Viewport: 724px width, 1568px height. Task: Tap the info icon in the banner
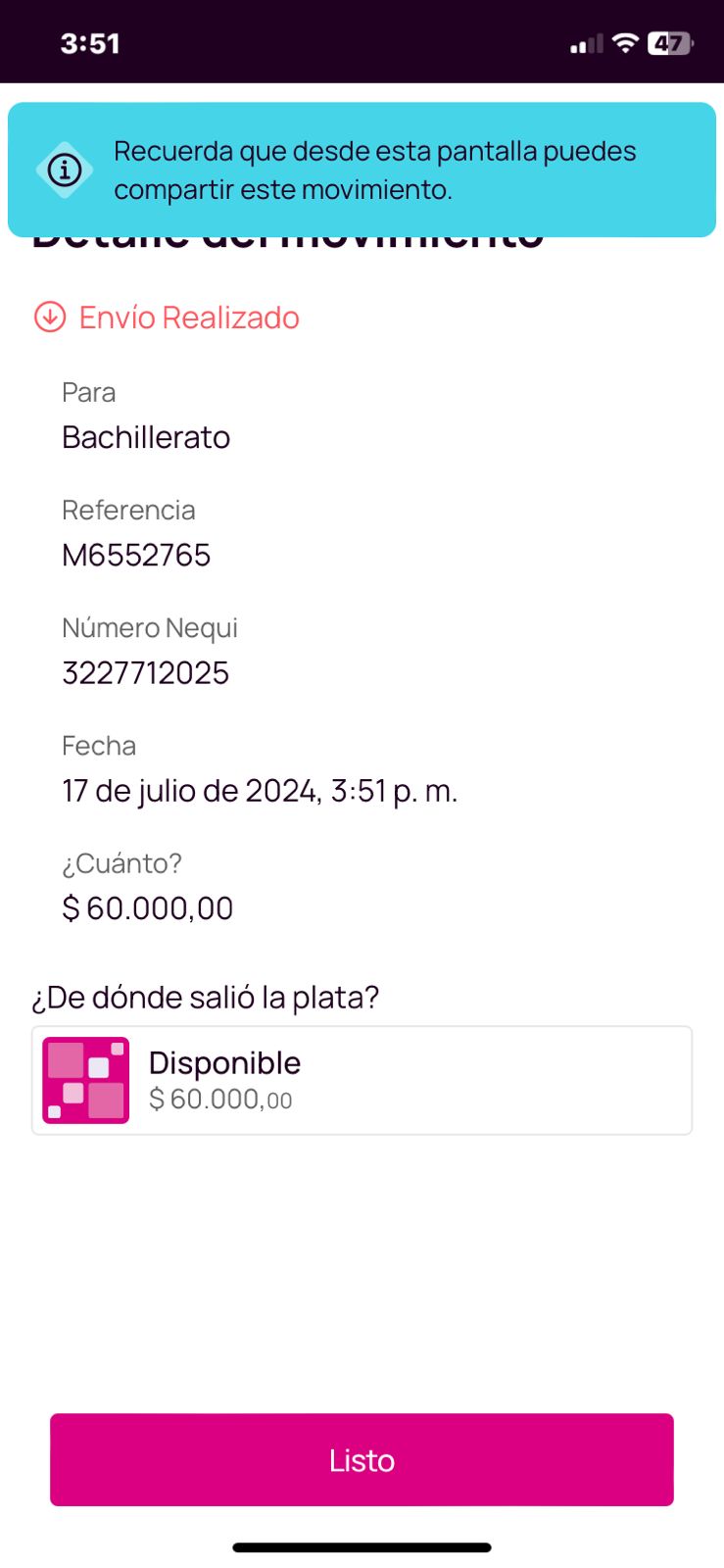65,171
